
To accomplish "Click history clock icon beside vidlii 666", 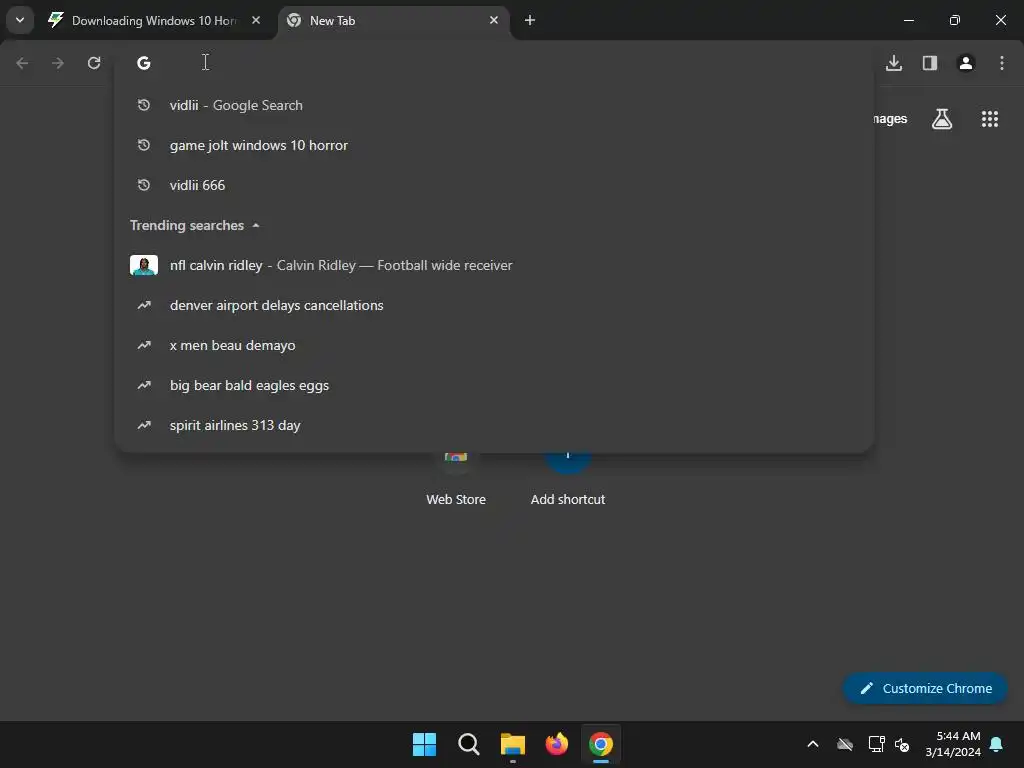I will coord(144,185).
